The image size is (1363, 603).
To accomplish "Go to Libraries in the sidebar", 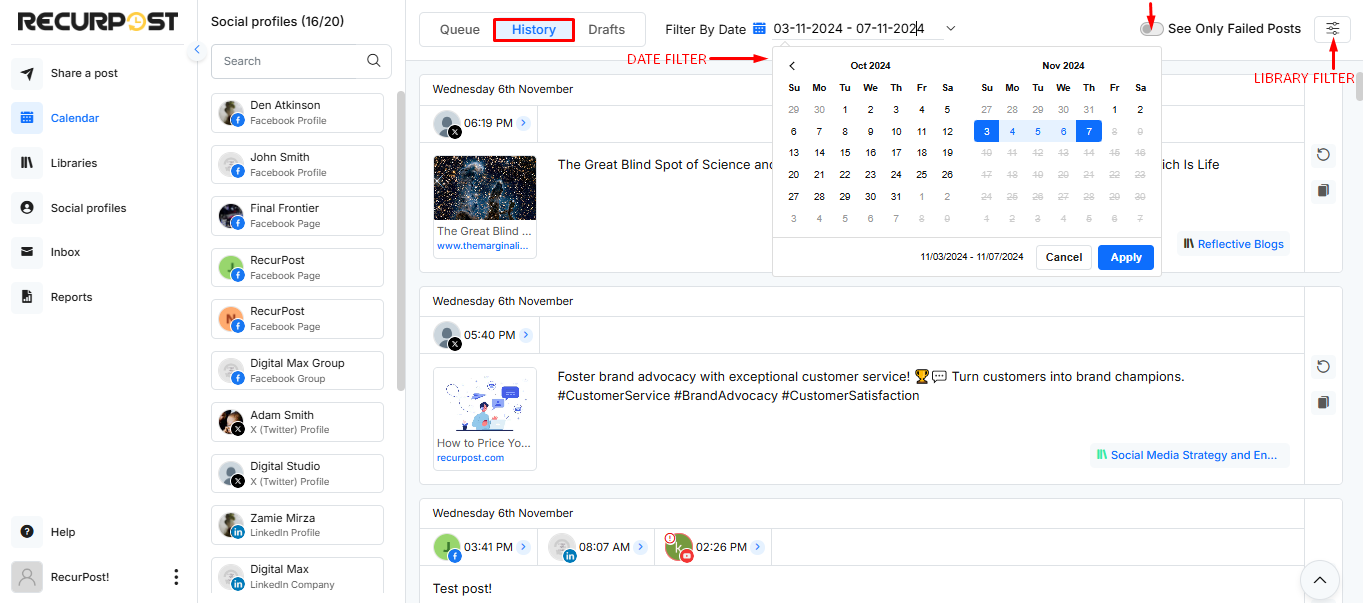I will [74, 163].
